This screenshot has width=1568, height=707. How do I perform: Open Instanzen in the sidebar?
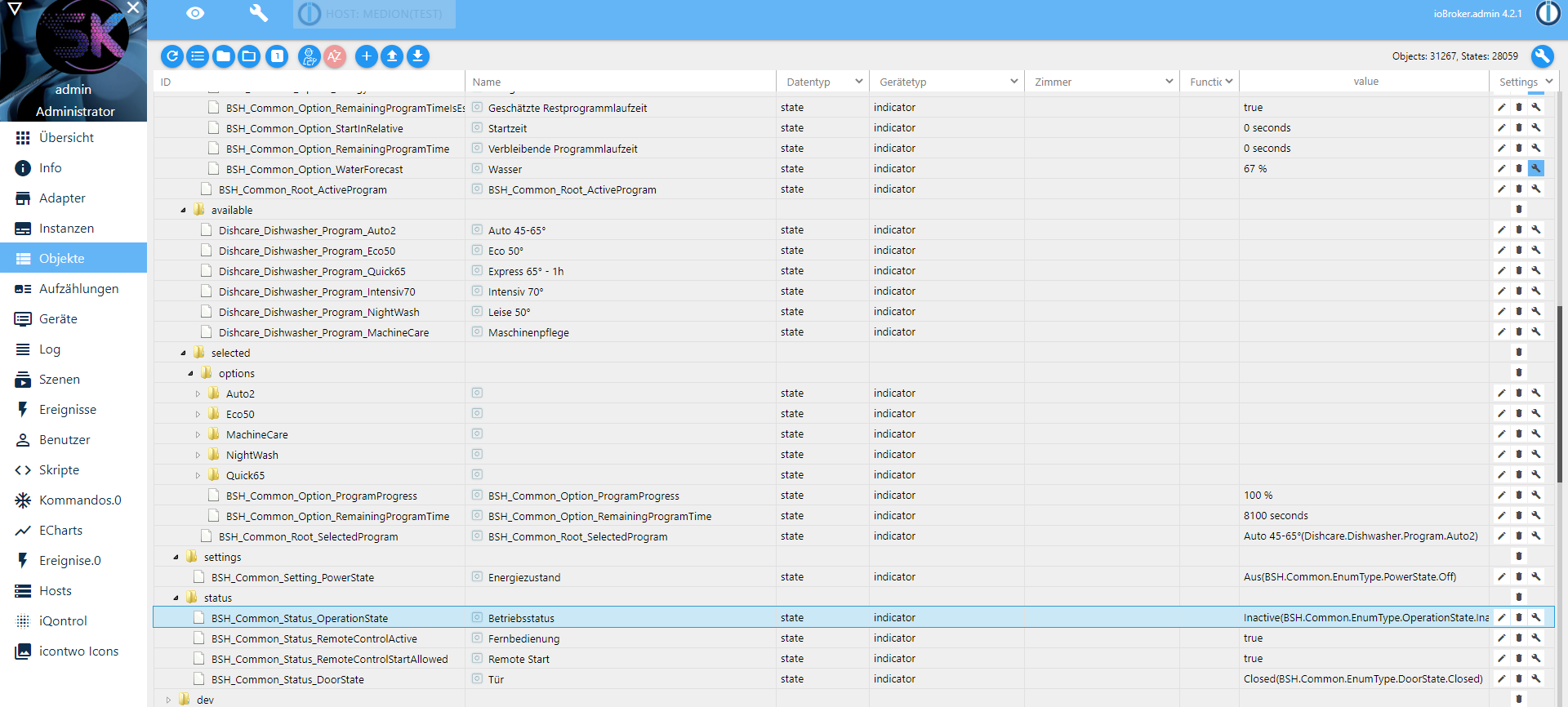click(x=73, y=228)
